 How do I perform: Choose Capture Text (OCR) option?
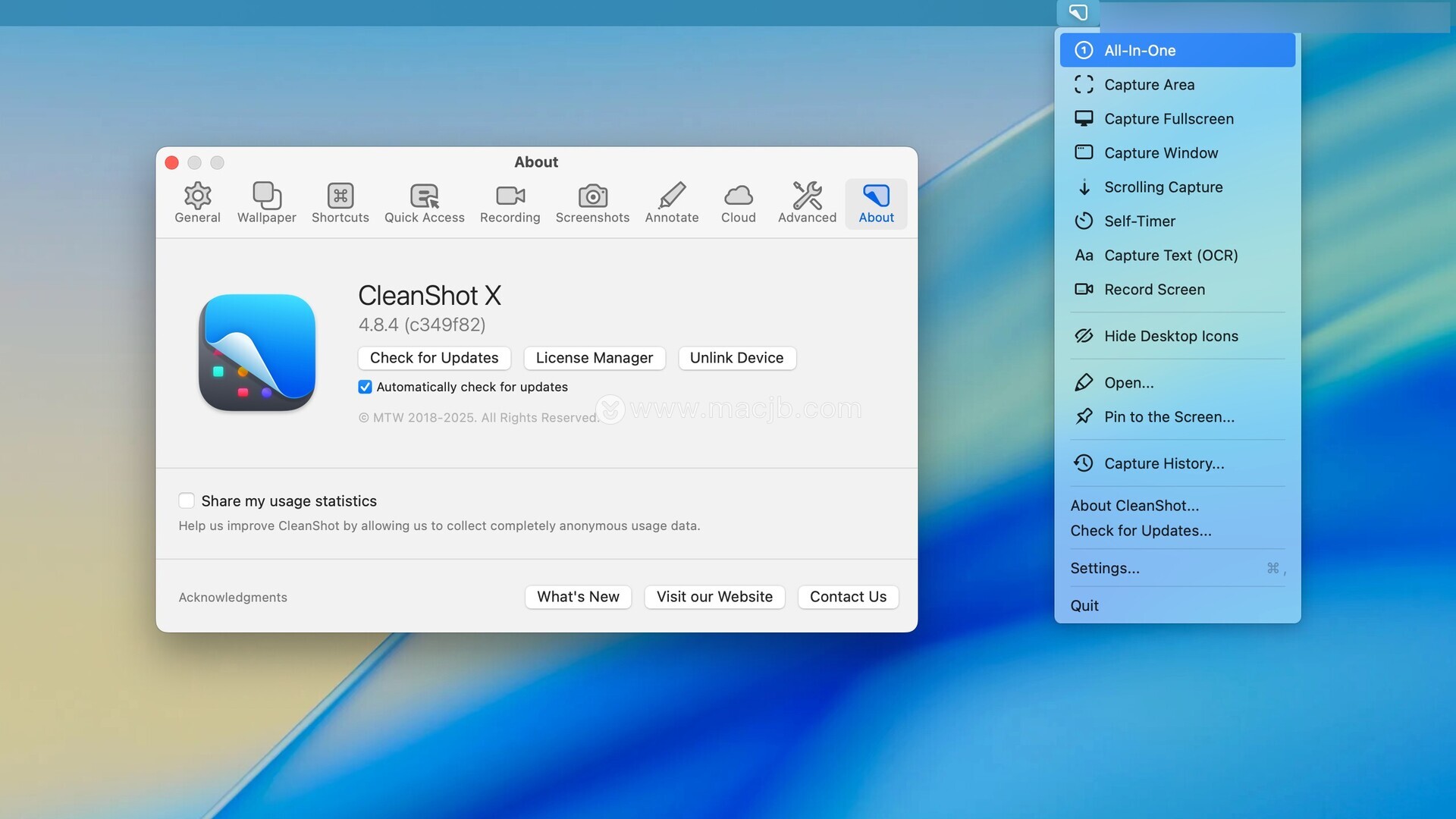(x=1170, y=256)
